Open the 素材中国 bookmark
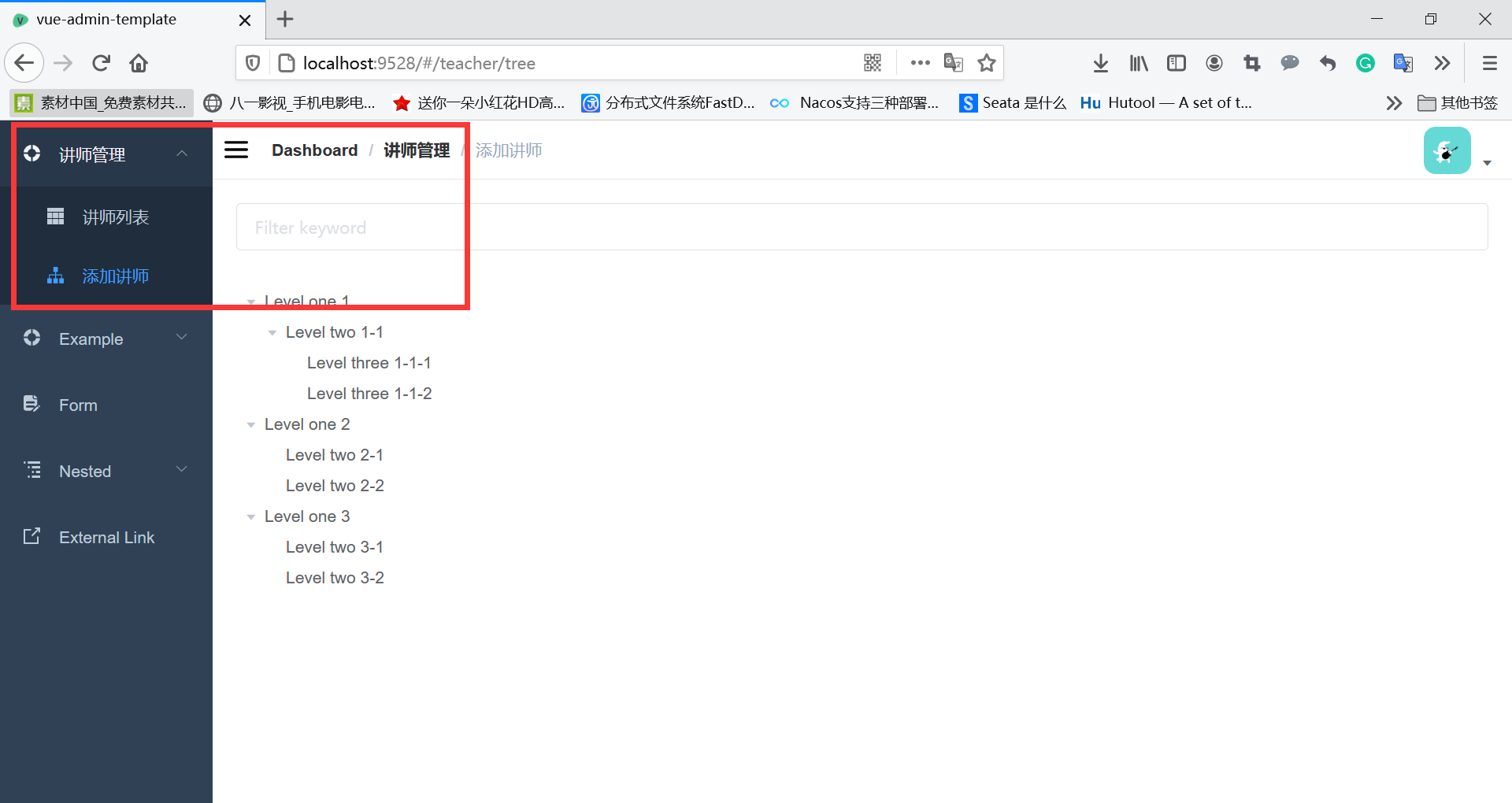The image size is (1512, 803). [102, 102]
